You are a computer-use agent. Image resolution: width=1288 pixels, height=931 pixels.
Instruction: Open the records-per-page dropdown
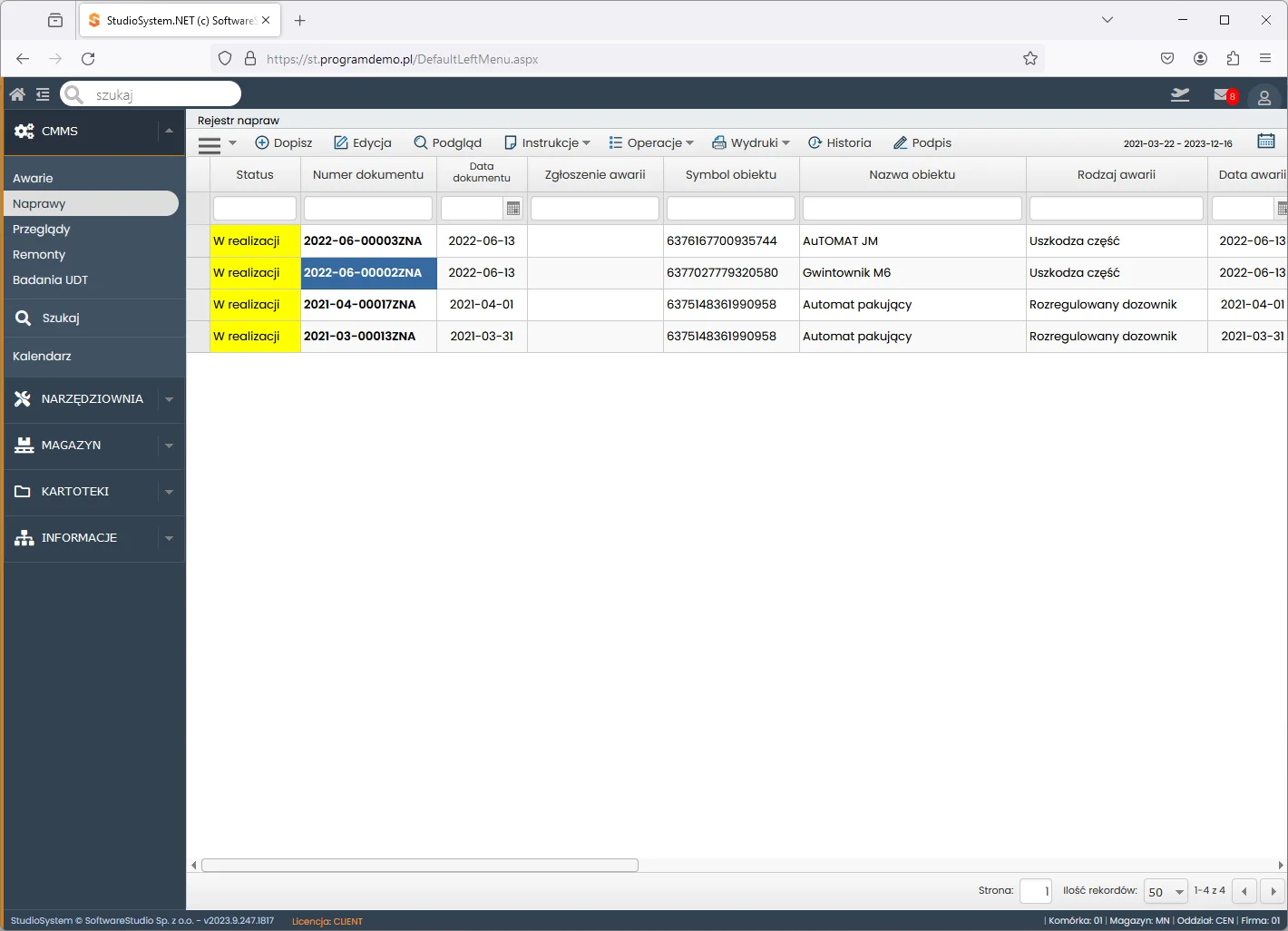click(x=1166, y=892)
